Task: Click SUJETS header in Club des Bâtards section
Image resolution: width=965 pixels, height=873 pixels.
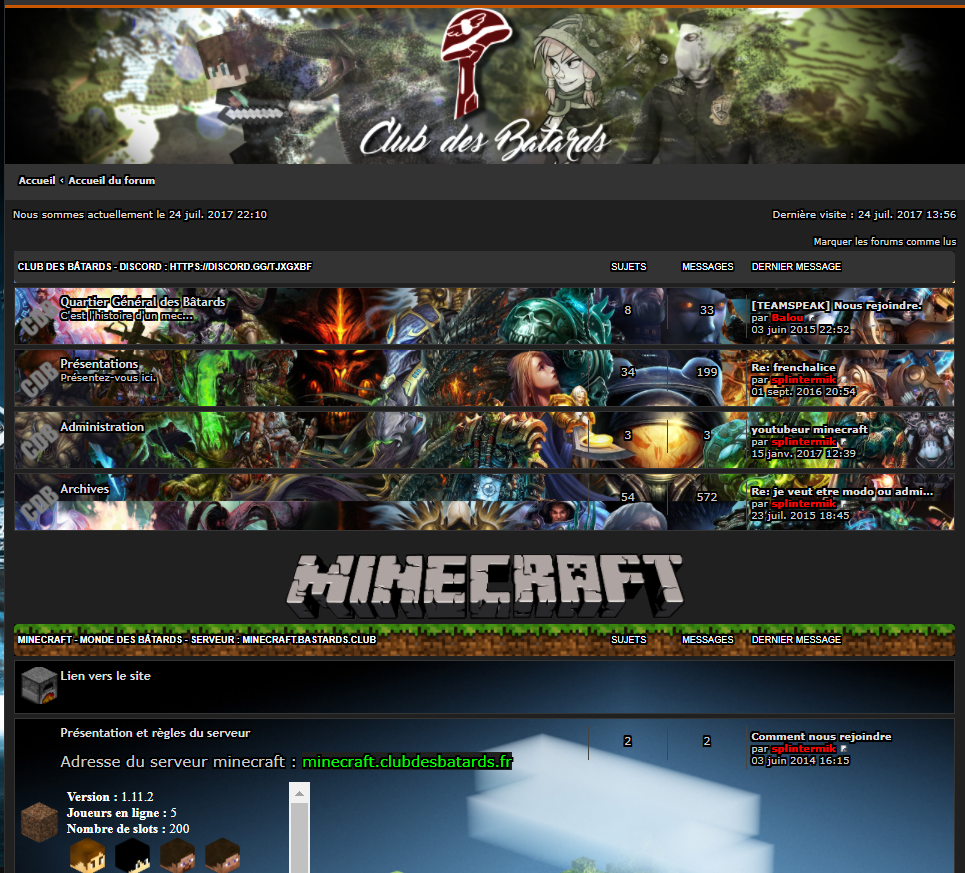Action: pyautogui.click(x=628, y=266)
